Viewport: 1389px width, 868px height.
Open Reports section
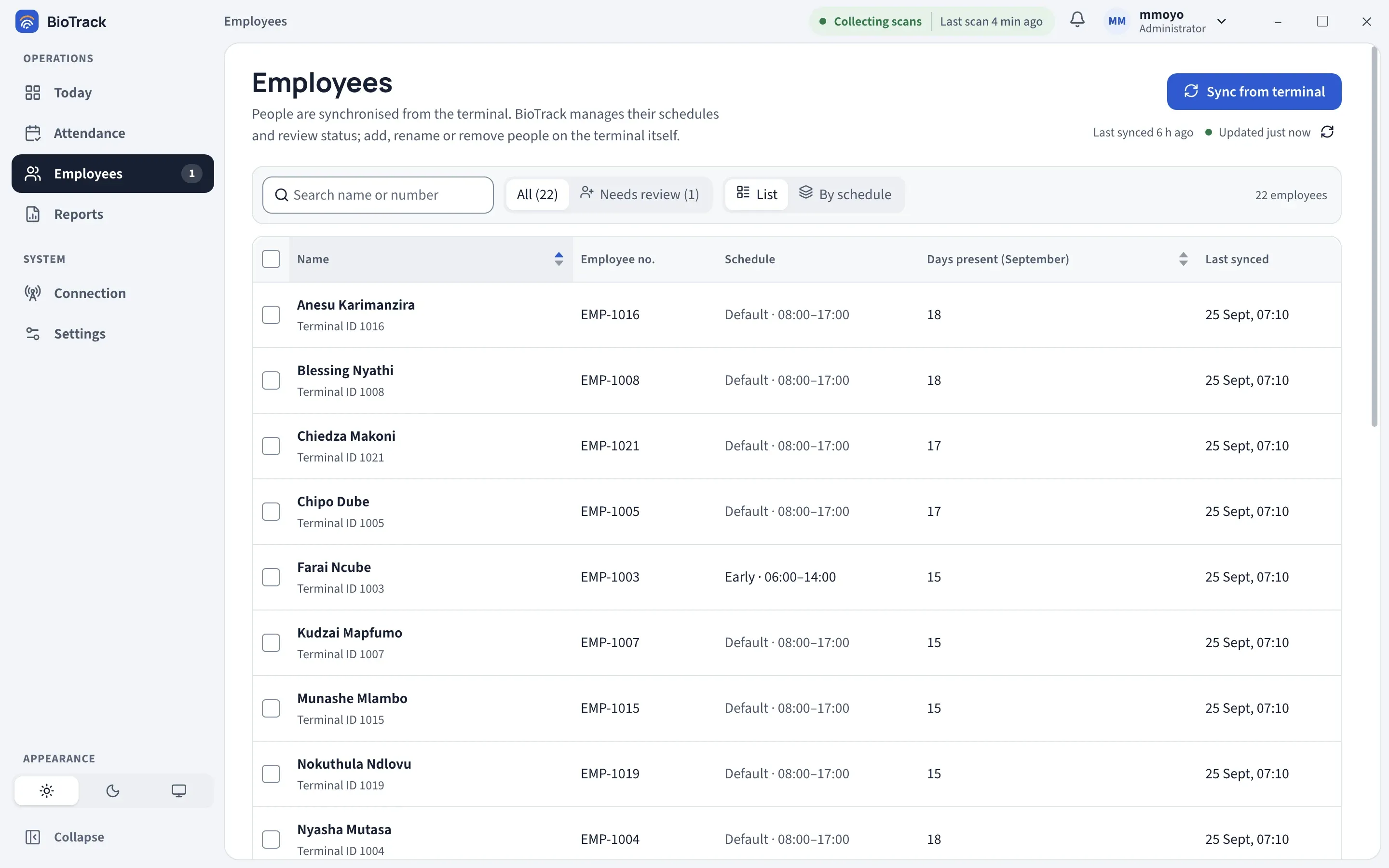pyautogui.click(x=112, y=214)
